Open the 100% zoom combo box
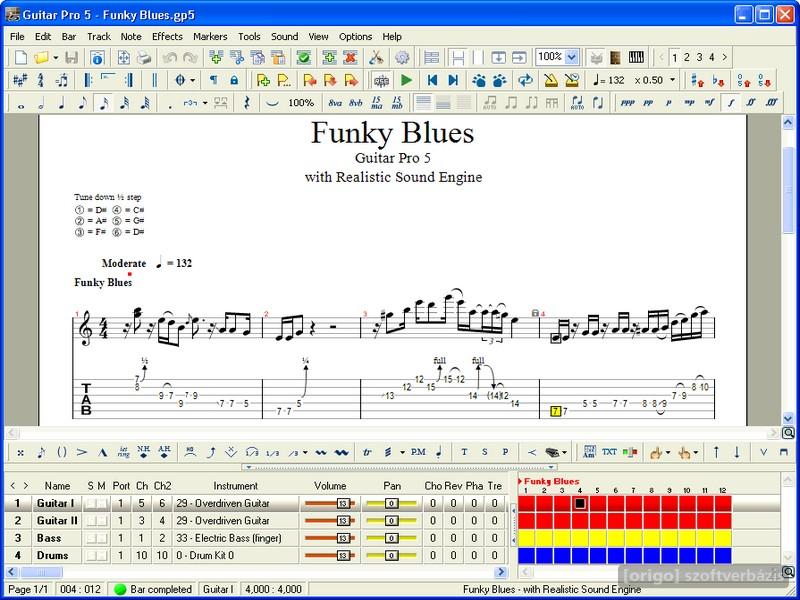Viewport: 800px width, 600px height. click(557, 57)
